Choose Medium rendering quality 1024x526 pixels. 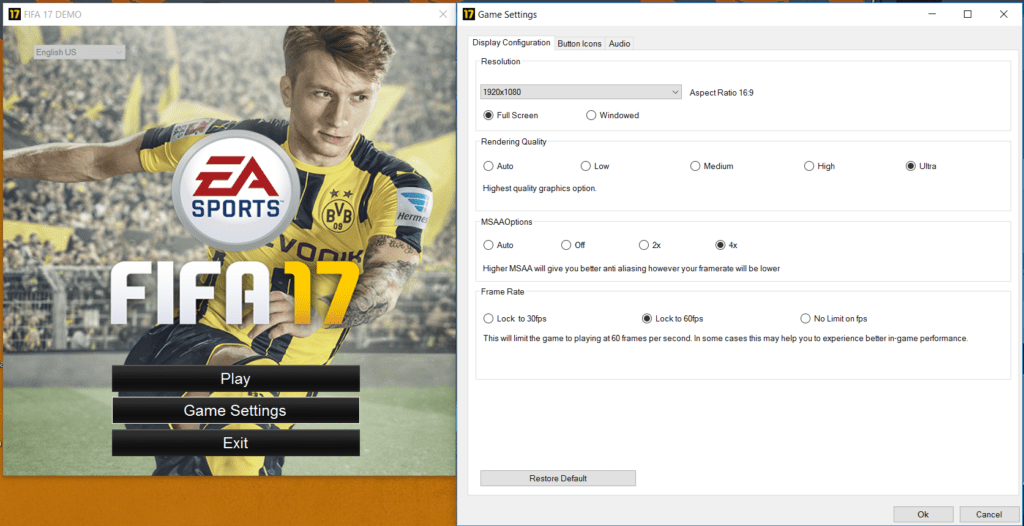pos(695,166)
